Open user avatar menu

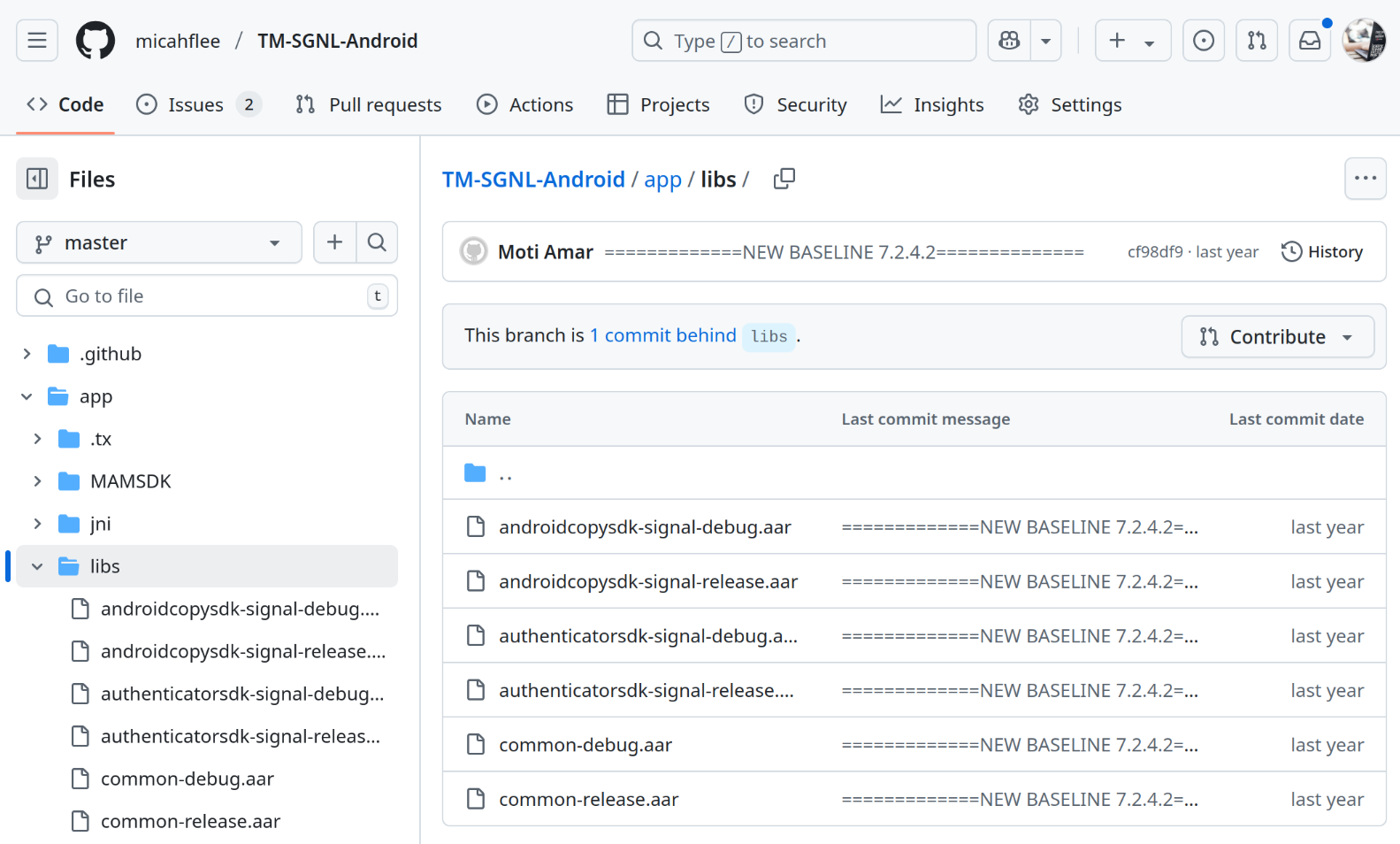(x=1364, y=41)
